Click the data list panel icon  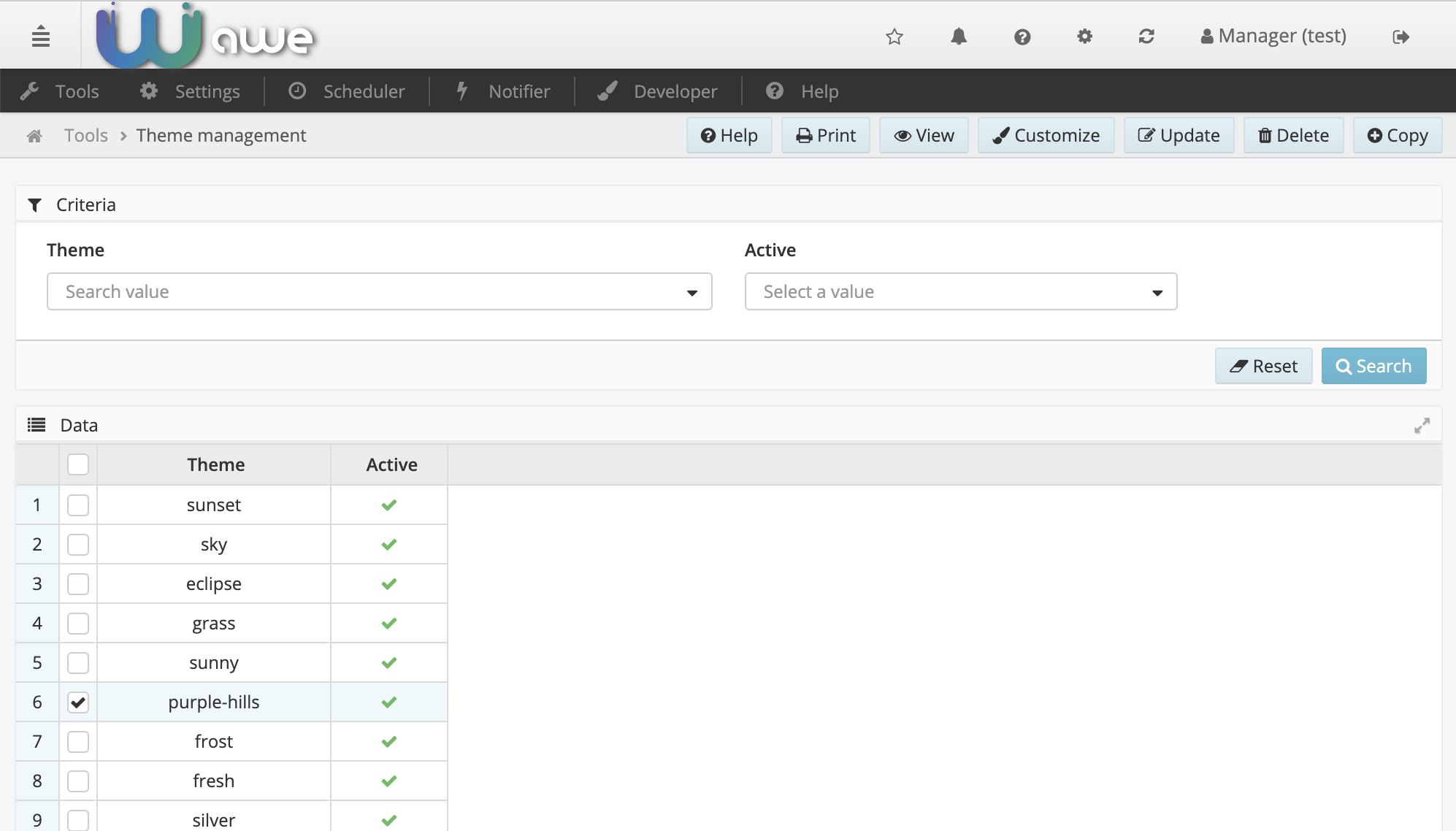pyautogui.click(x=36, y=424)
